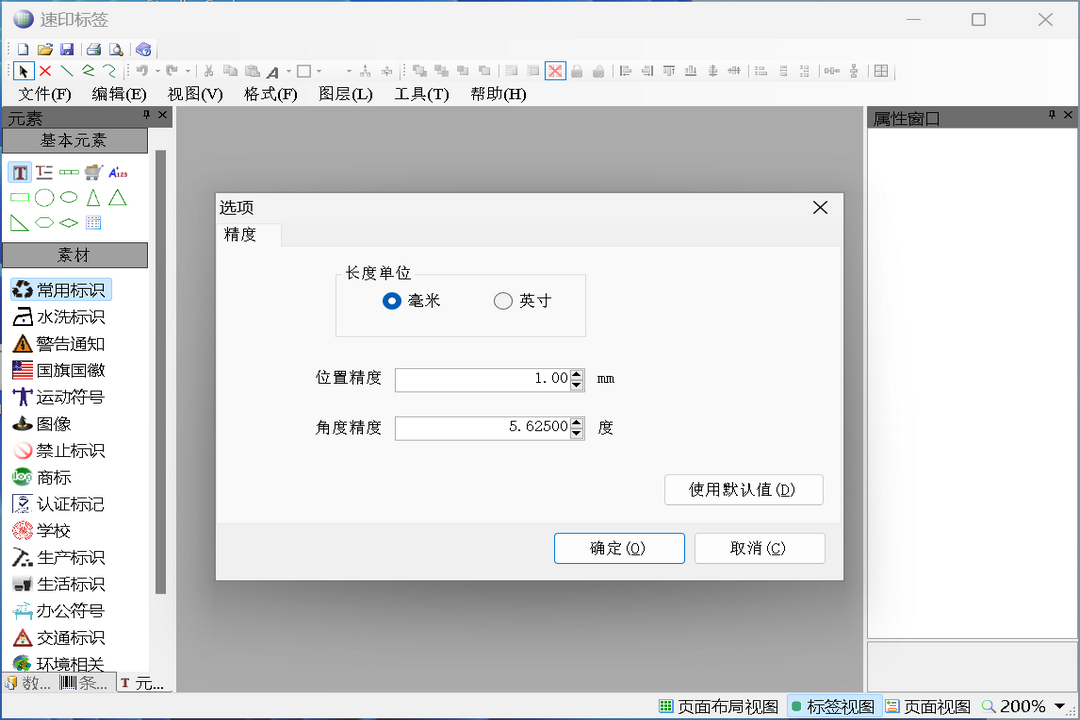Confirm with the 确定(O) button
The height and width of the screenshot is (720, 1080).
tap(619, 548)
